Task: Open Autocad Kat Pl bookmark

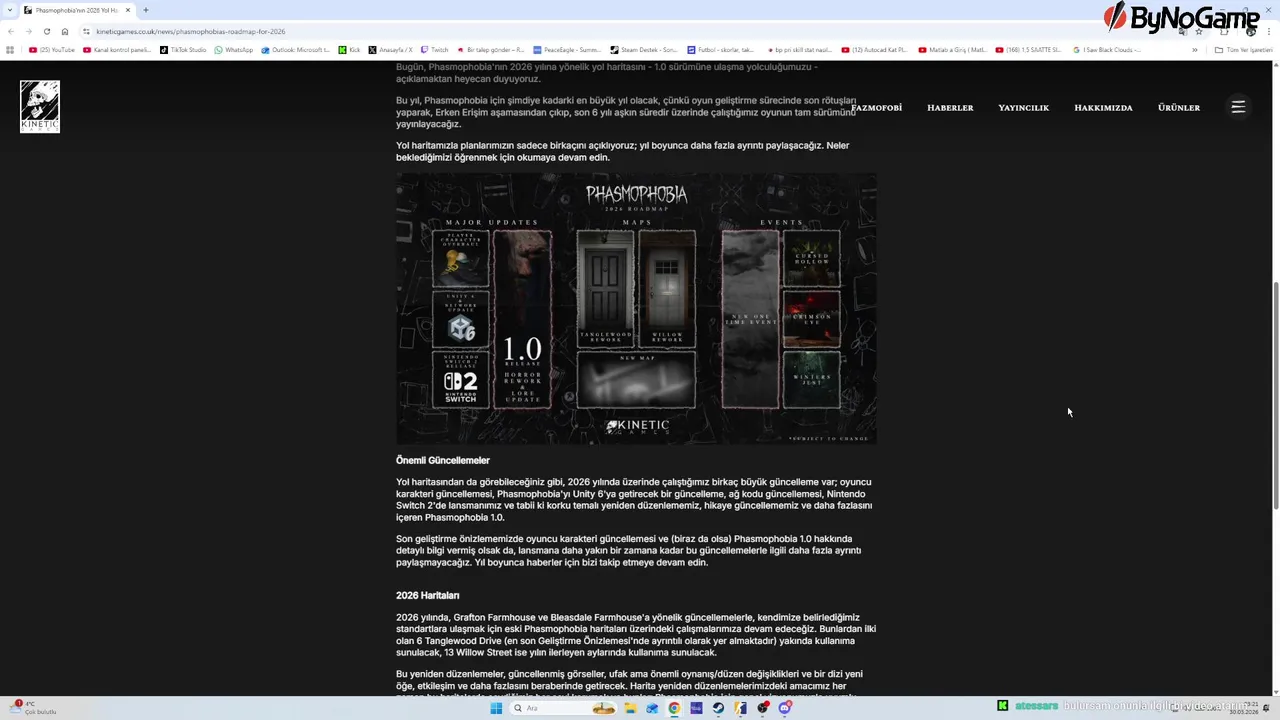Action: pyautogui.click(x=875, y=49)
